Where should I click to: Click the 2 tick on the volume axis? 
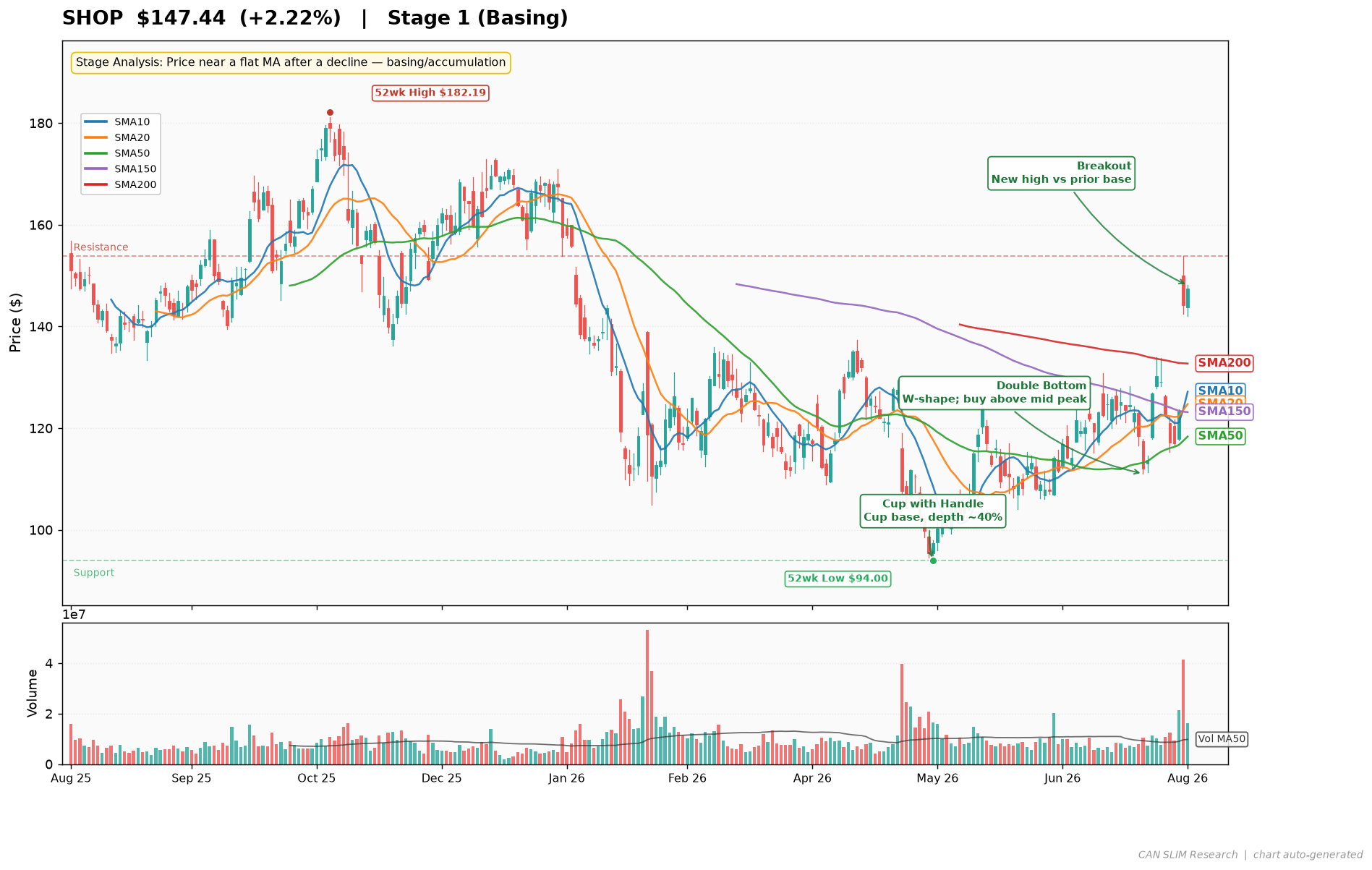[x=49, y=715]
